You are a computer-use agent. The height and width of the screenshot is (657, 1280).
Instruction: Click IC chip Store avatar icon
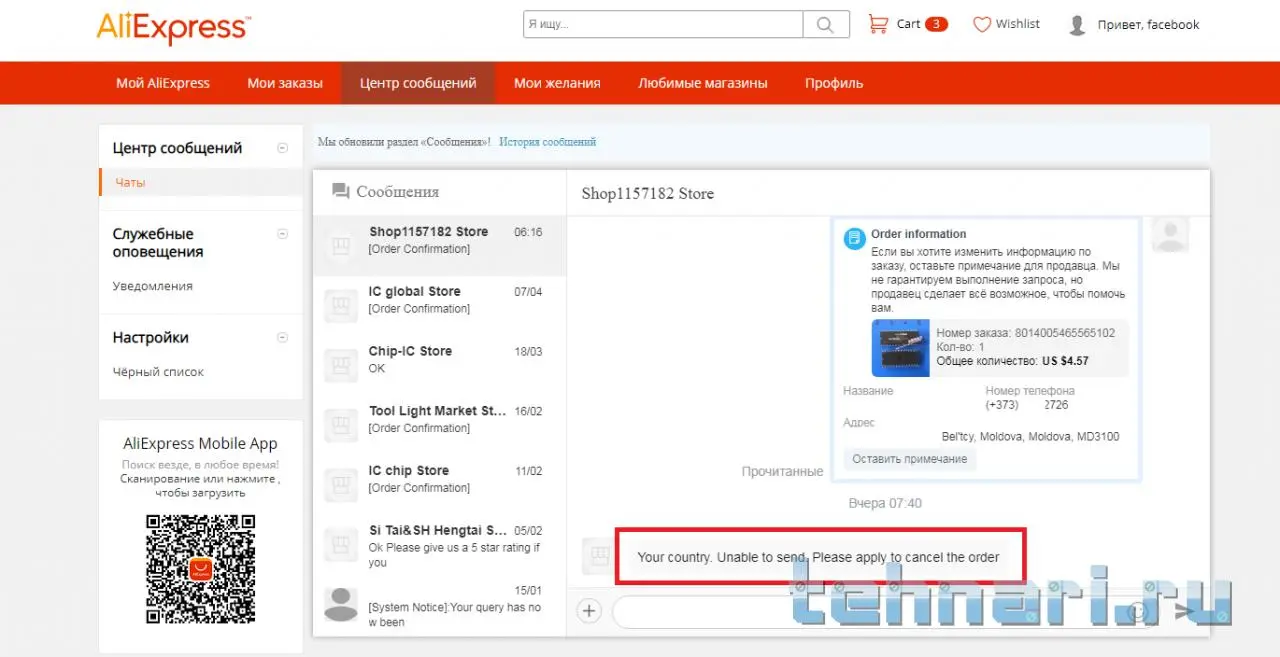[x=342, y=484]
